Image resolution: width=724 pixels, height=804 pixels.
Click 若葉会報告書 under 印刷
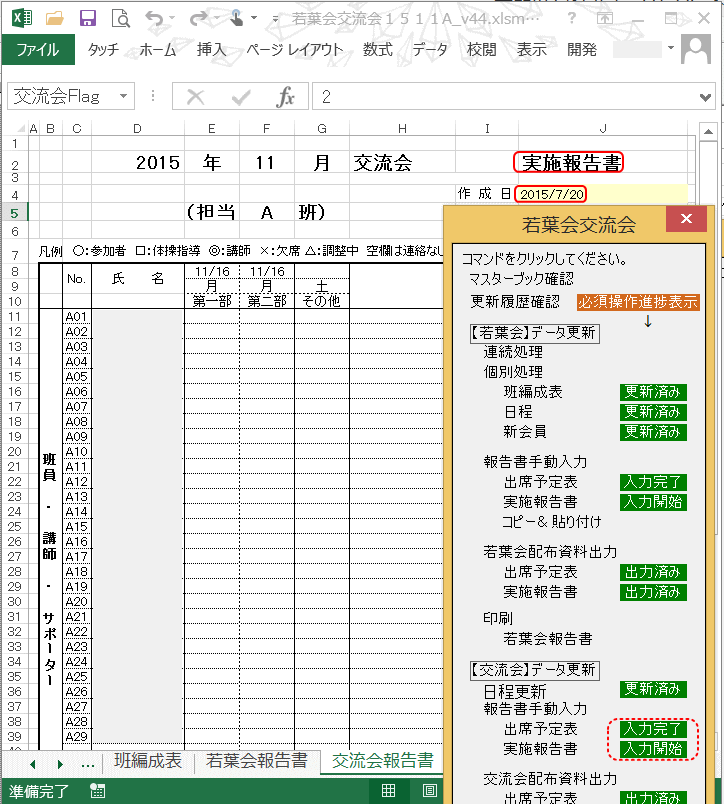click(x=548, y=639)
